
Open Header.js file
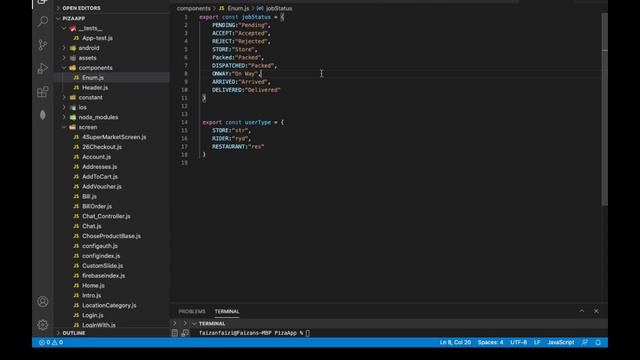pyautogui.click(x=95, y=87)
